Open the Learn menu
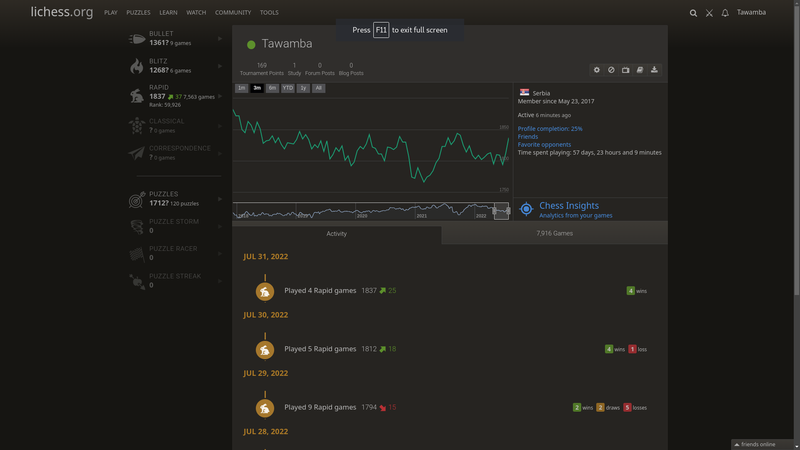The image size is (800, 450). 168,13
